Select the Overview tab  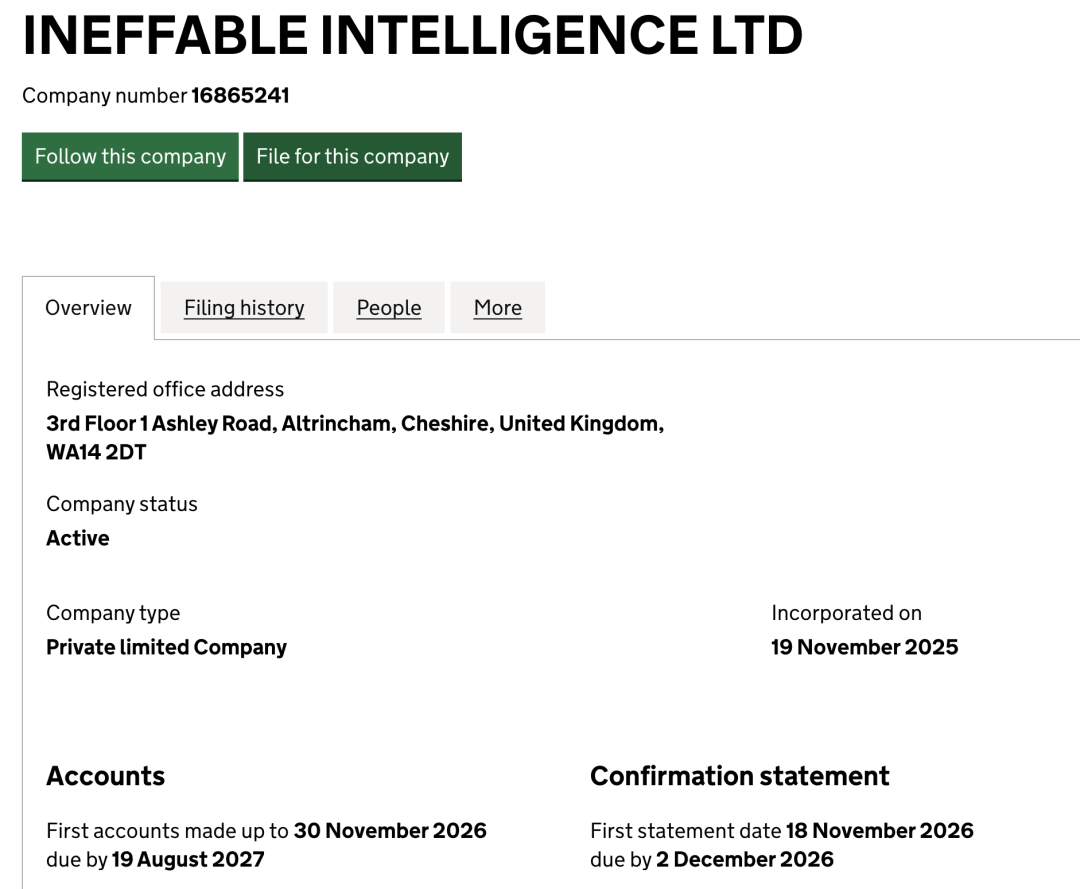[x=88, y=308]
